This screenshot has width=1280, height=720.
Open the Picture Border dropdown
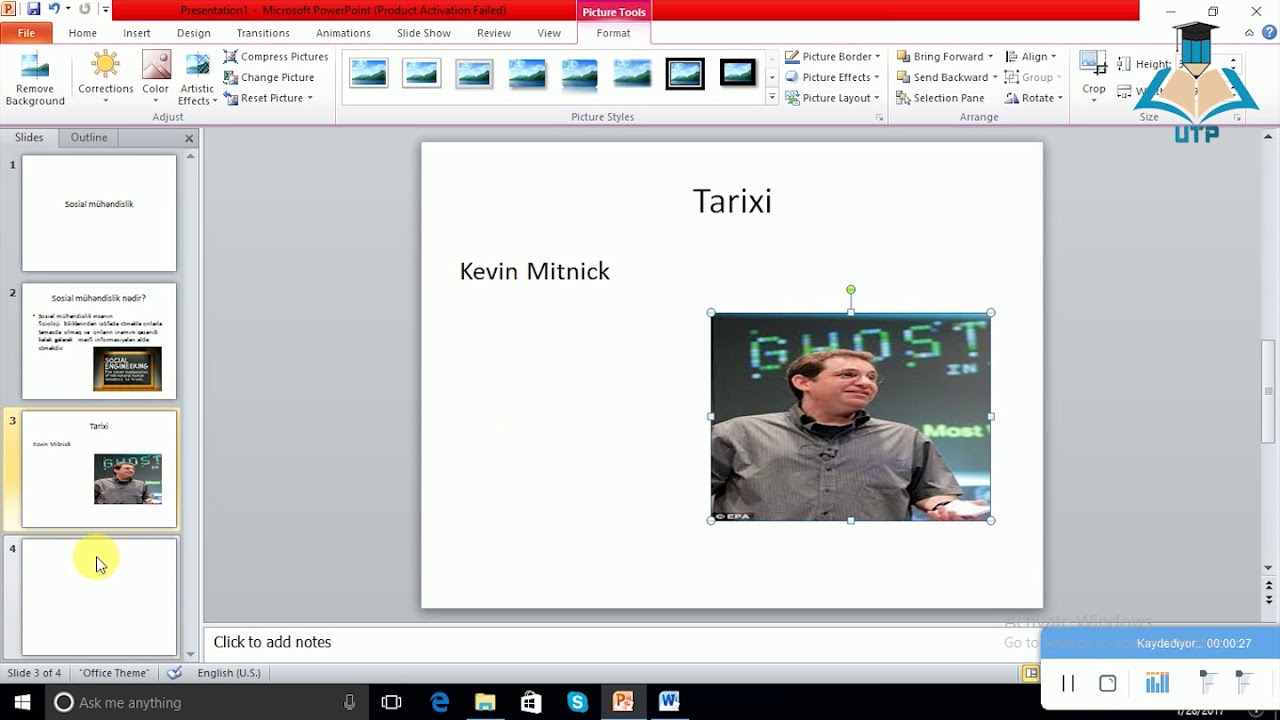click(x=833, y=57)
